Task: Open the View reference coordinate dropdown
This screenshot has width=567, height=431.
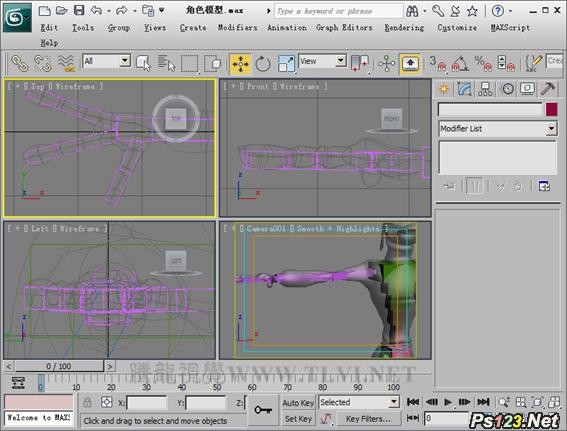Action: [322, 61]
